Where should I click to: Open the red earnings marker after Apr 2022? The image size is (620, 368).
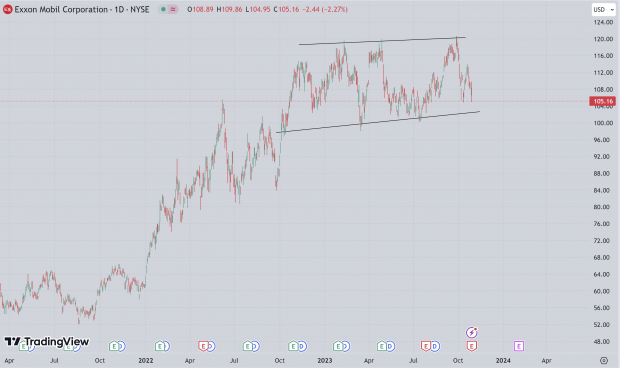coord(203,347)
